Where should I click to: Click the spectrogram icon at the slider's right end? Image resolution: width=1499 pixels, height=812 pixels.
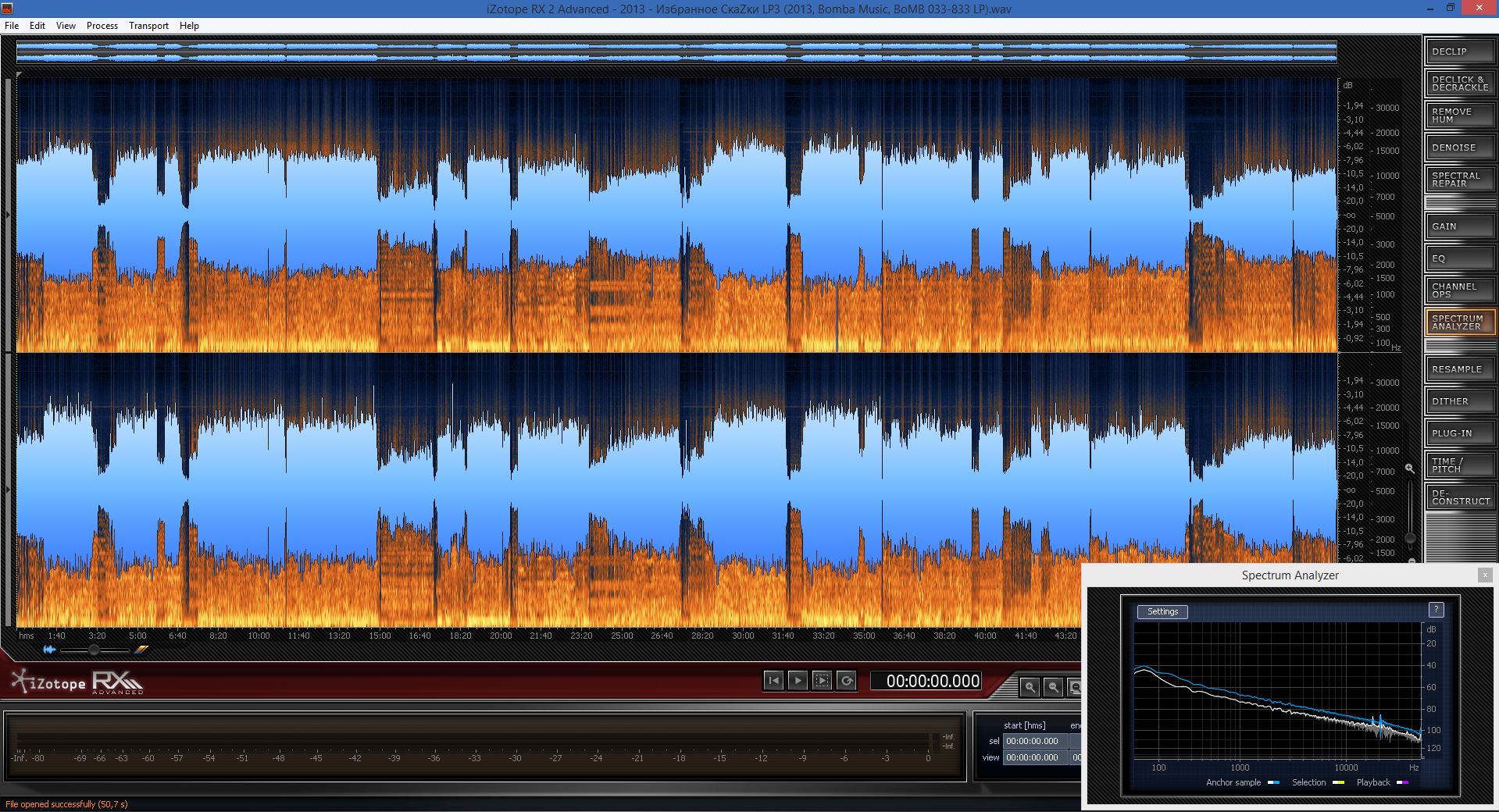pos(141,650)
